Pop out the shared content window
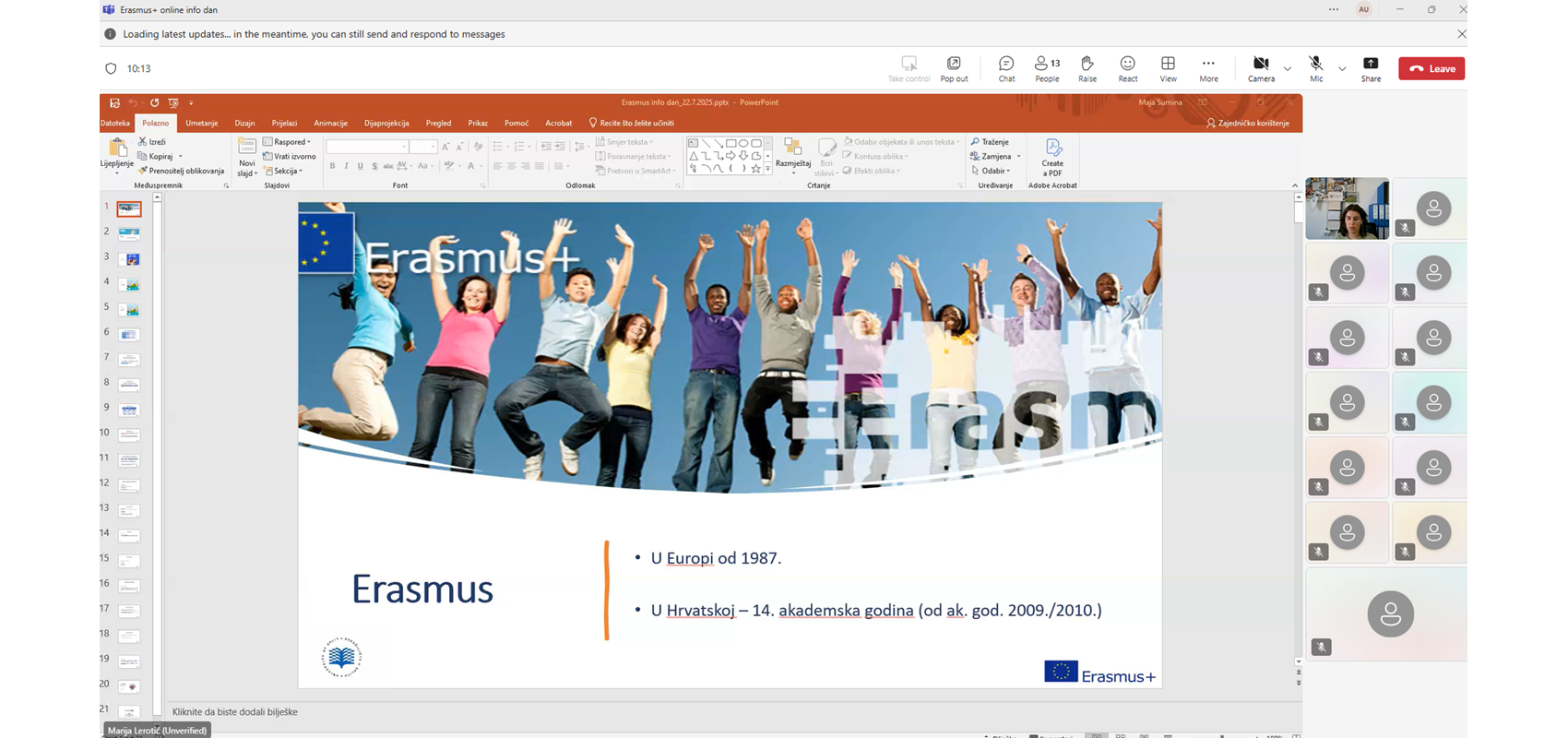Viewport: 1568px width, 738px height. pos(954,68)
